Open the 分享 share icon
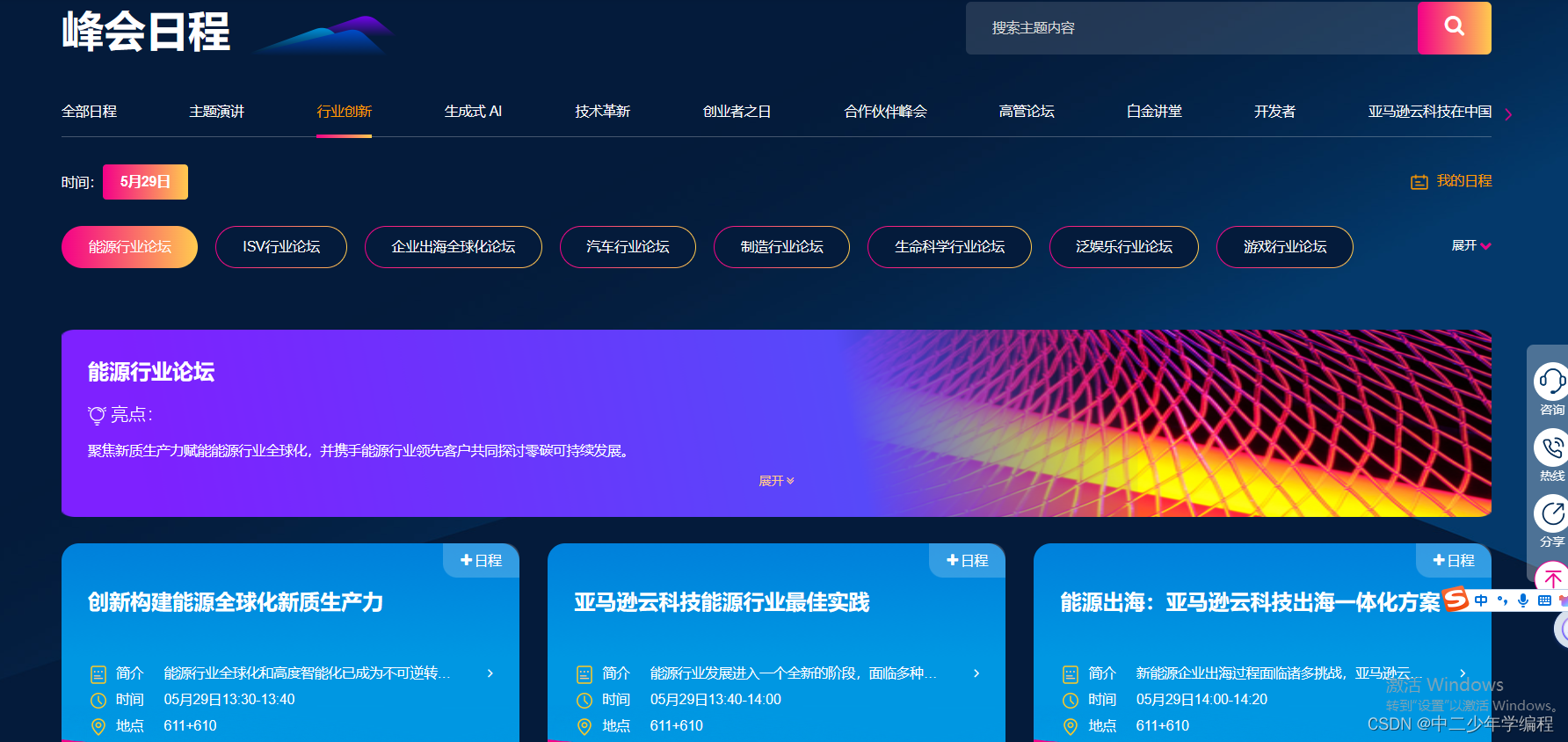 pos(1551,513)
